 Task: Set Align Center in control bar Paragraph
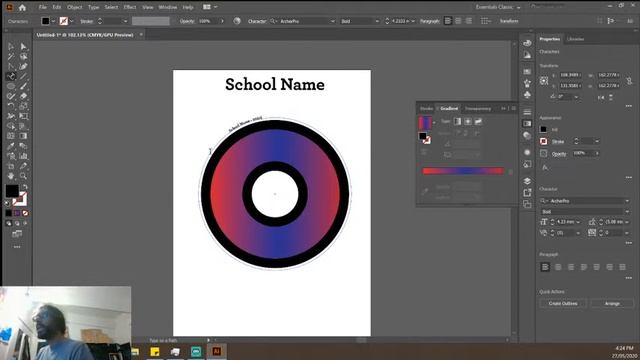point(458,21)
